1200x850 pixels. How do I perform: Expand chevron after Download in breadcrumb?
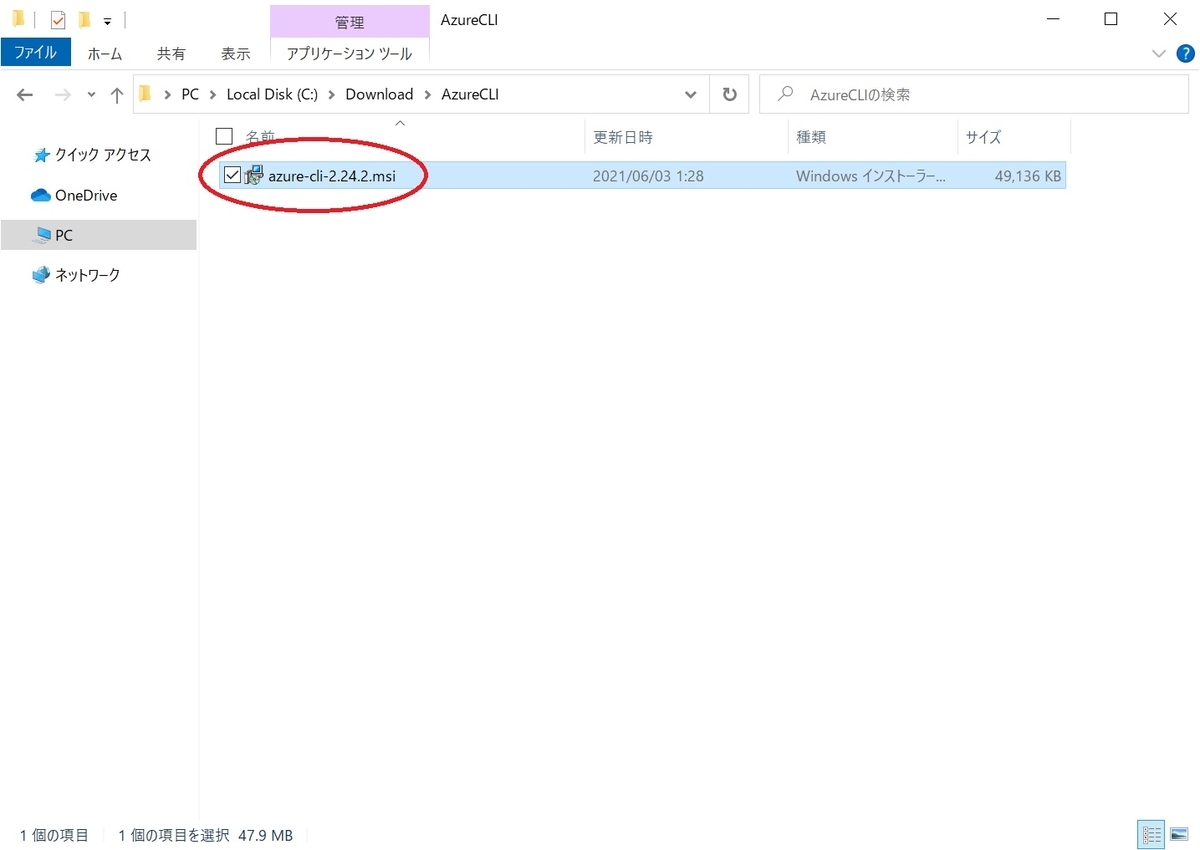click(427, 95)
